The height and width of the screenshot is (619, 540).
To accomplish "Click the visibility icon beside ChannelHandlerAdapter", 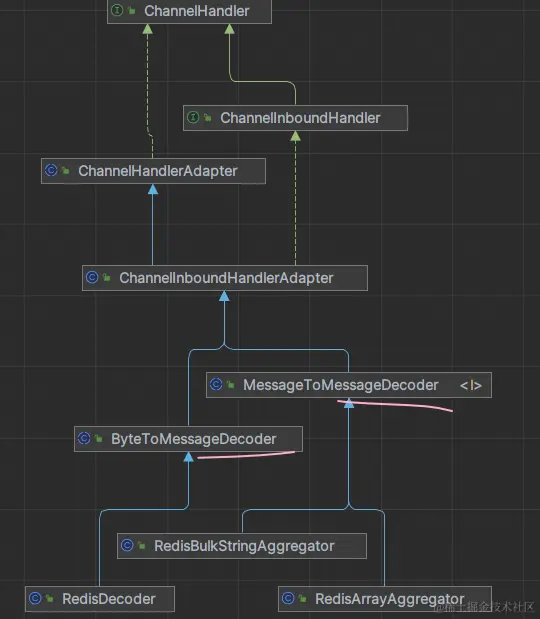I will pyautogui.click(x=66, y=171).
